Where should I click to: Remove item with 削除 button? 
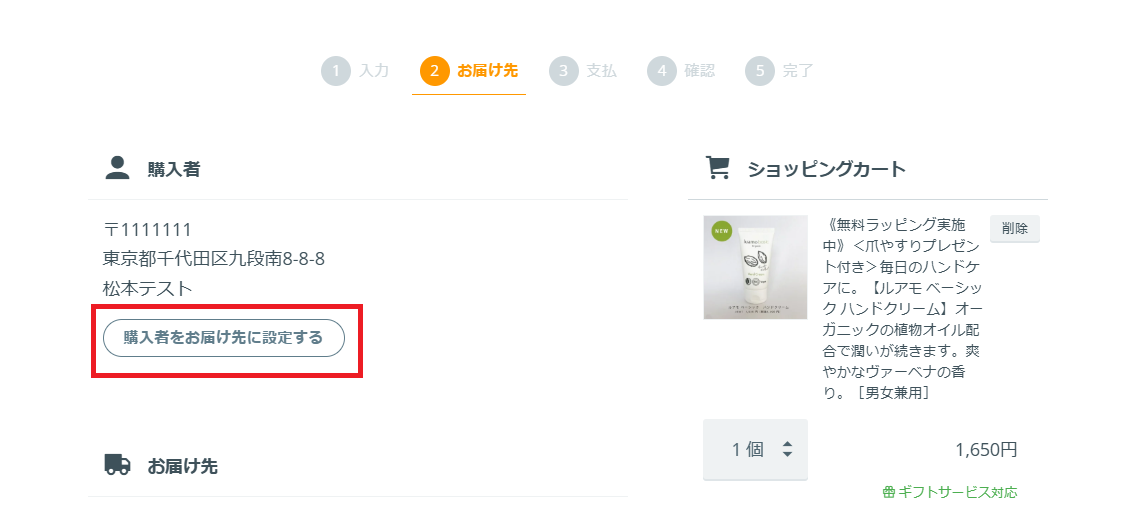(1014, 228)
